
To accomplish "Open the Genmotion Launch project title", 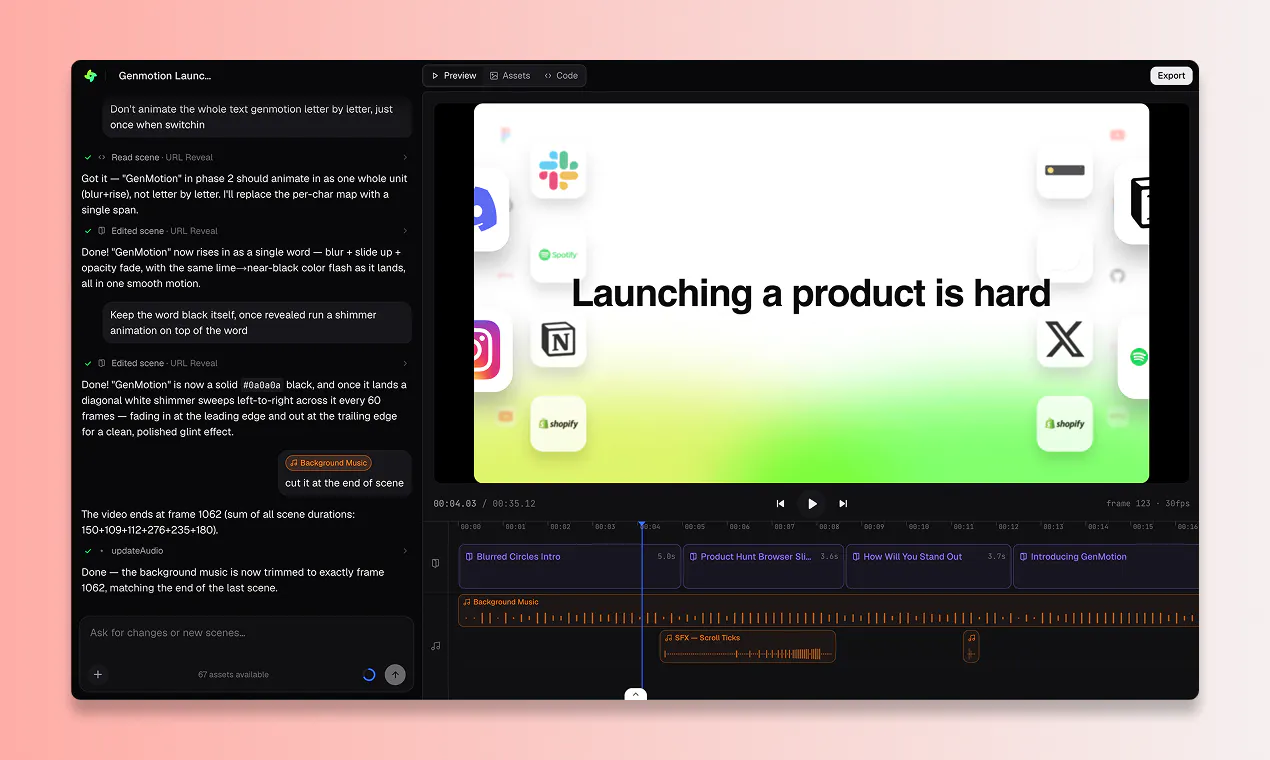I will 165,76.
